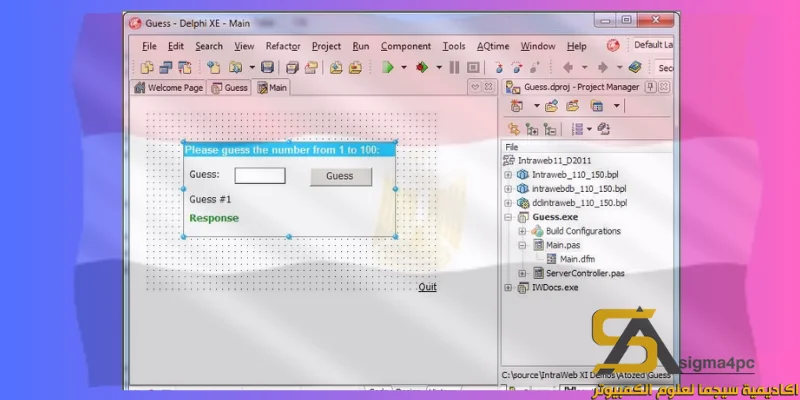Click the Add file to project icon
The width and height of the screenshot is (800, 400).
336,67
